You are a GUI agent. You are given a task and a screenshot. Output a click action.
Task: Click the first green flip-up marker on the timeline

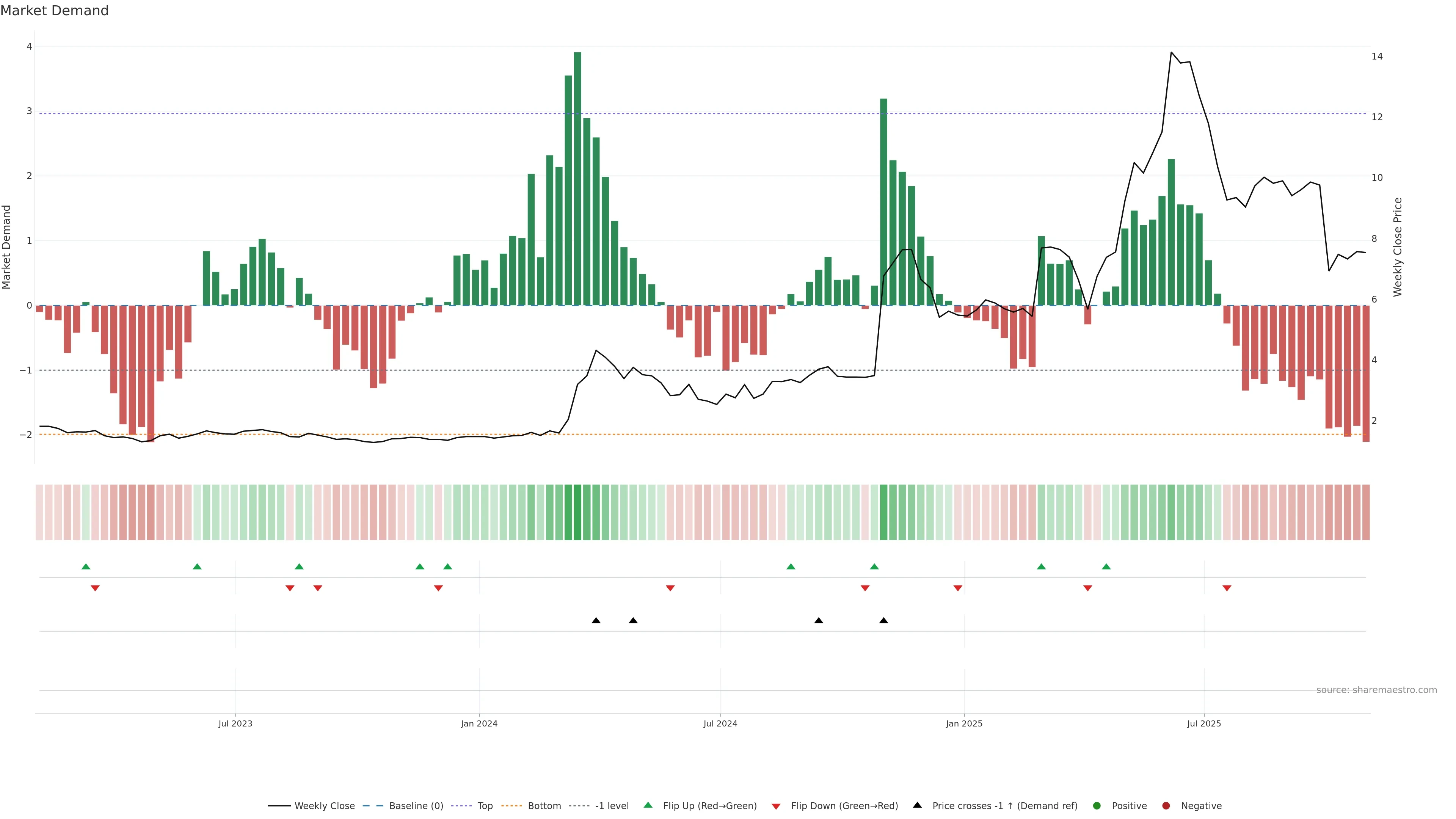tap(86, 566)
